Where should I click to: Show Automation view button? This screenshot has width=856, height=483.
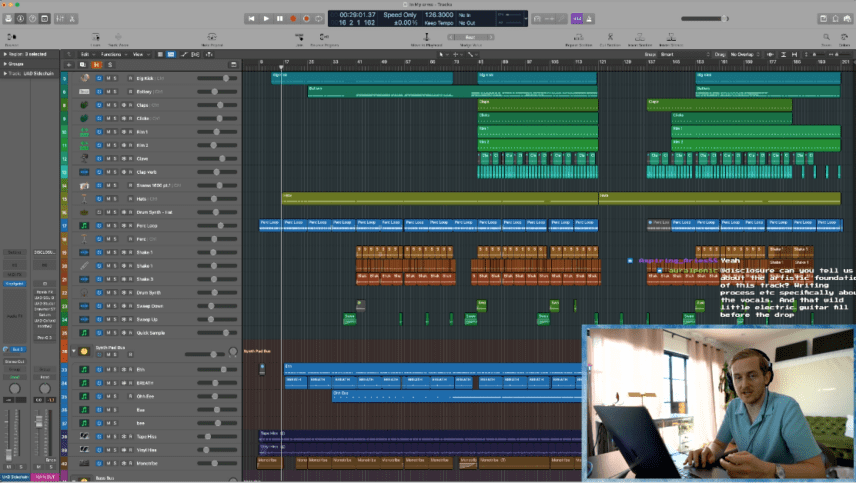(x=184, y=55)
